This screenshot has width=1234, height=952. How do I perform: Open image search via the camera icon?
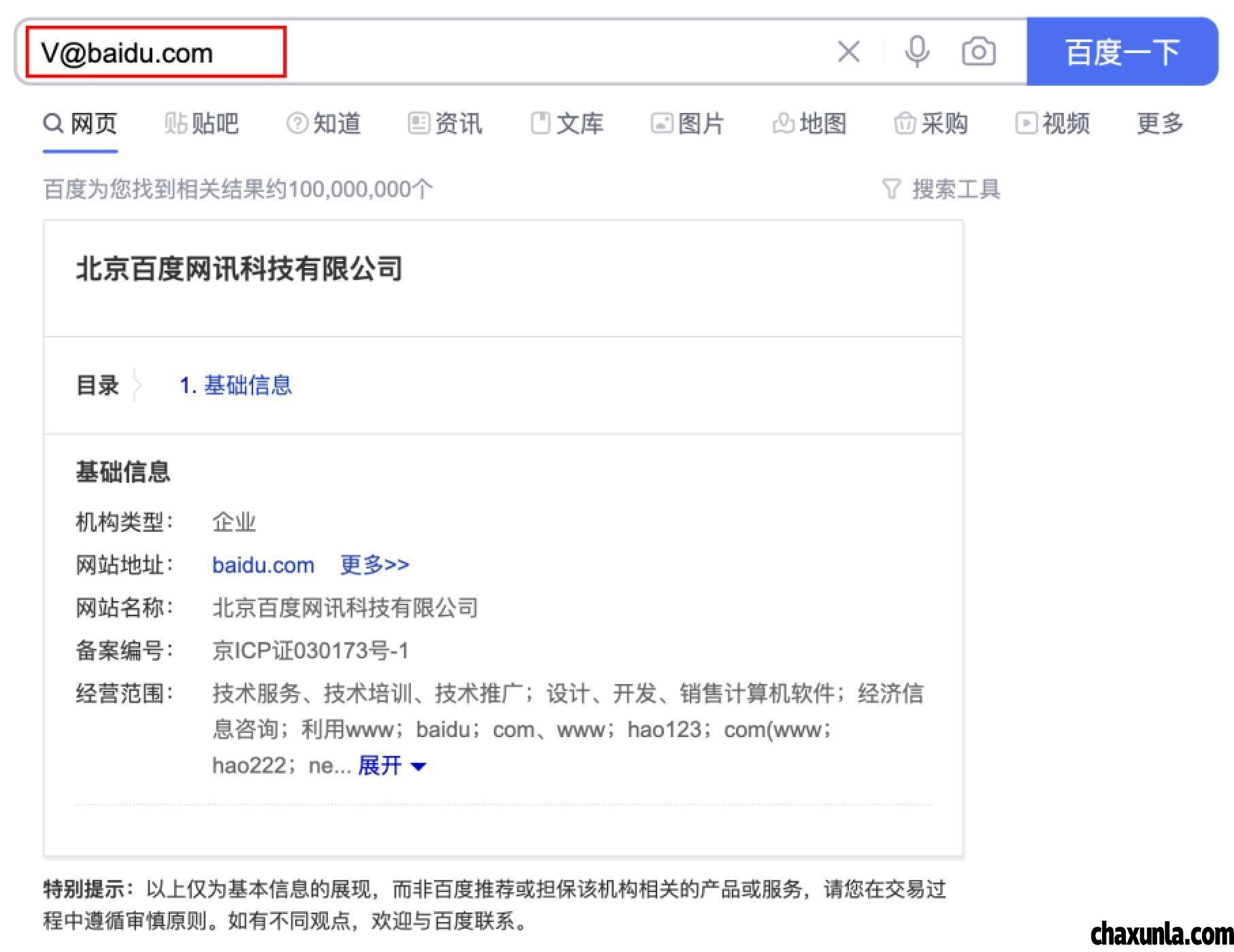(x=978, y=51)
